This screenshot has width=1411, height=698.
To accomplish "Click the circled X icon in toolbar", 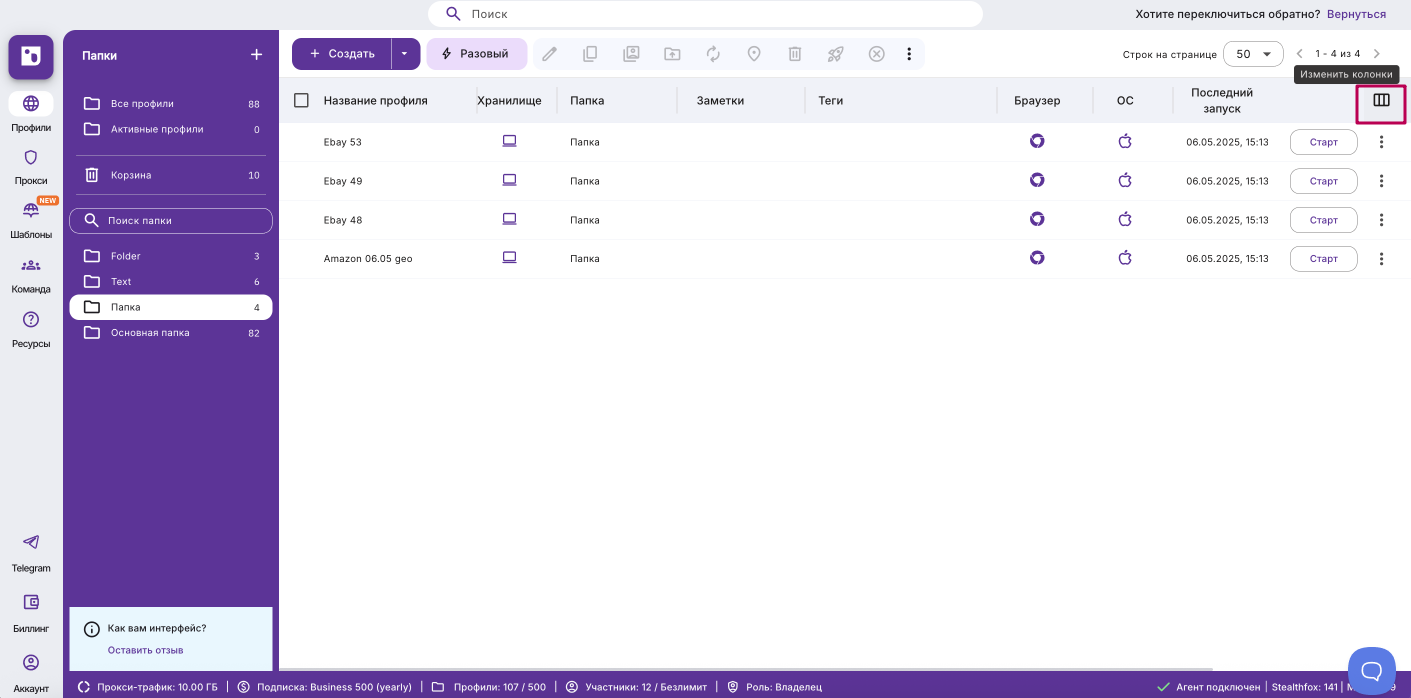I will tap(876, 54).
